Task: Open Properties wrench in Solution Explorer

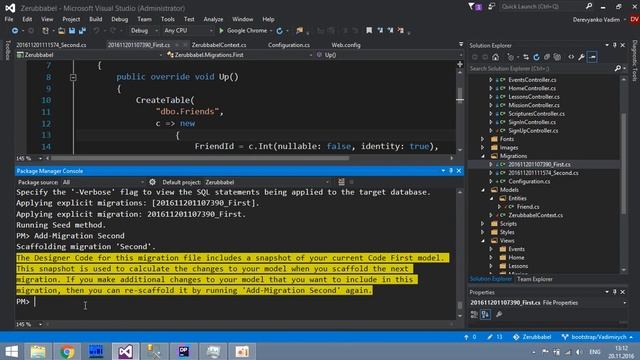Action: (581, 57)
